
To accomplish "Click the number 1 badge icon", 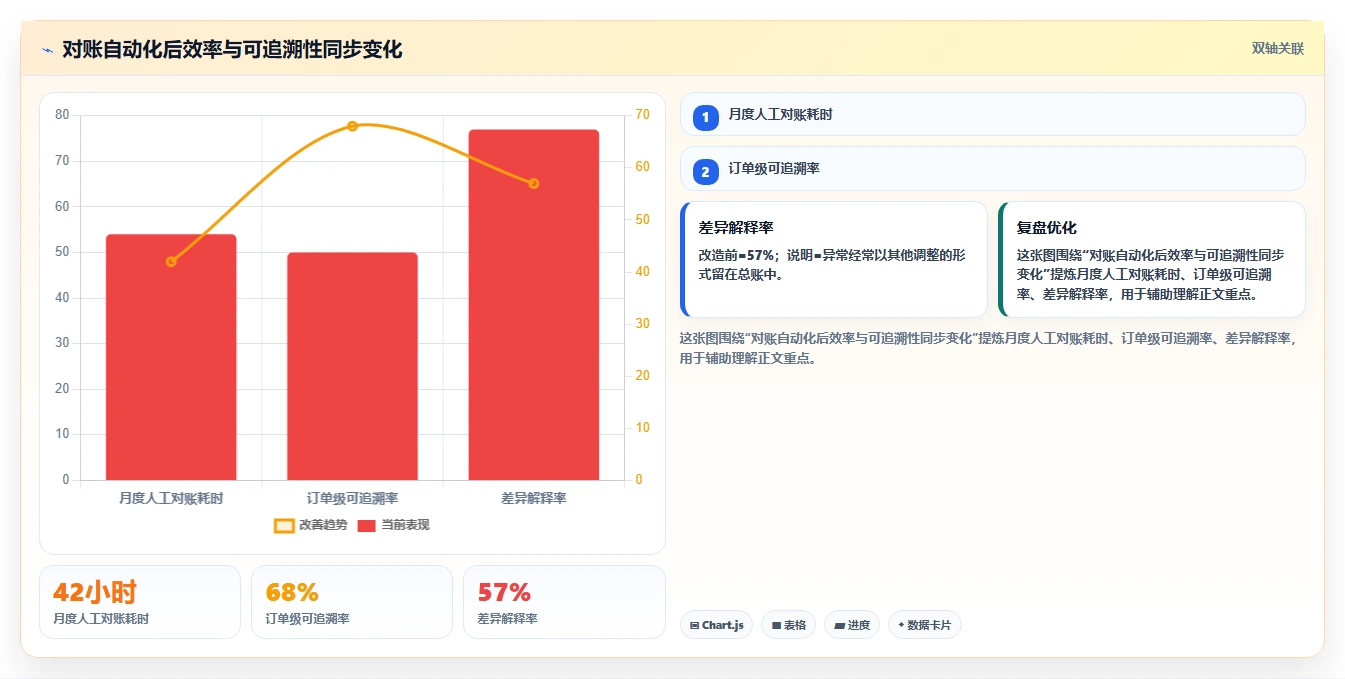I will (x=705, y=118).
